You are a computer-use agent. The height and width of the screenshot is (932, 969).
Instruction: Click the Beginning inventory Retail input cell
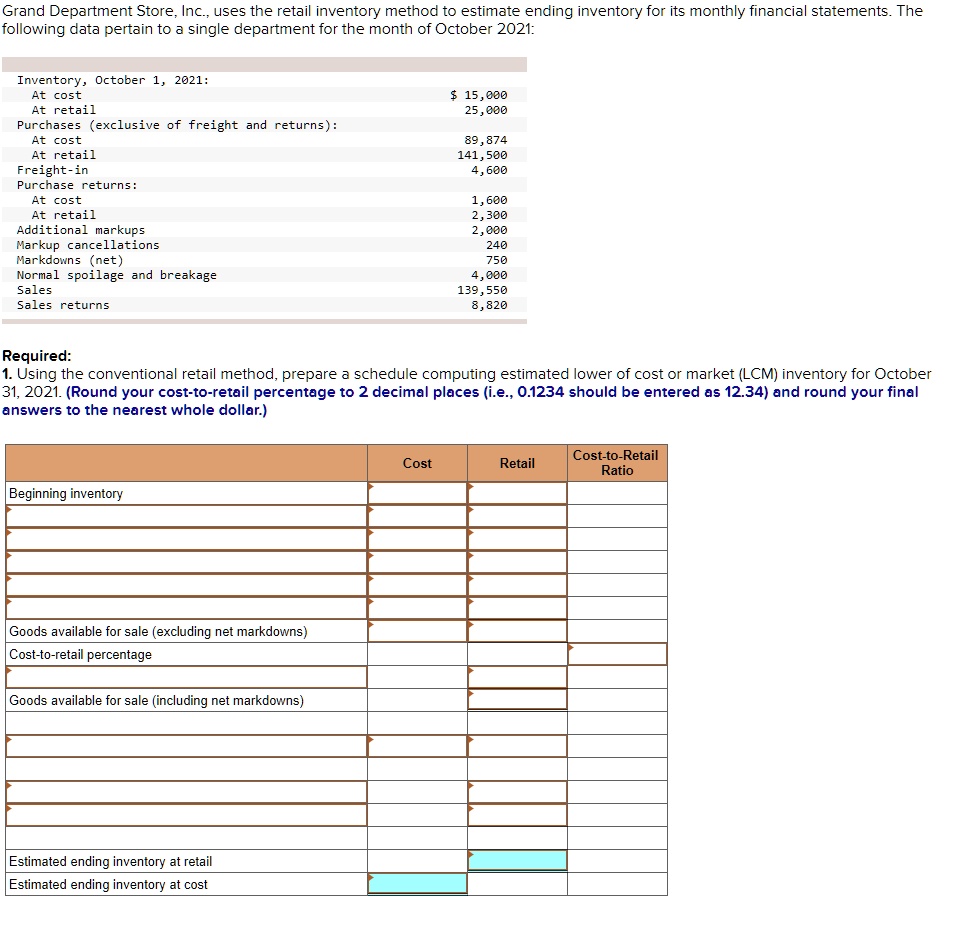(517, 493)
